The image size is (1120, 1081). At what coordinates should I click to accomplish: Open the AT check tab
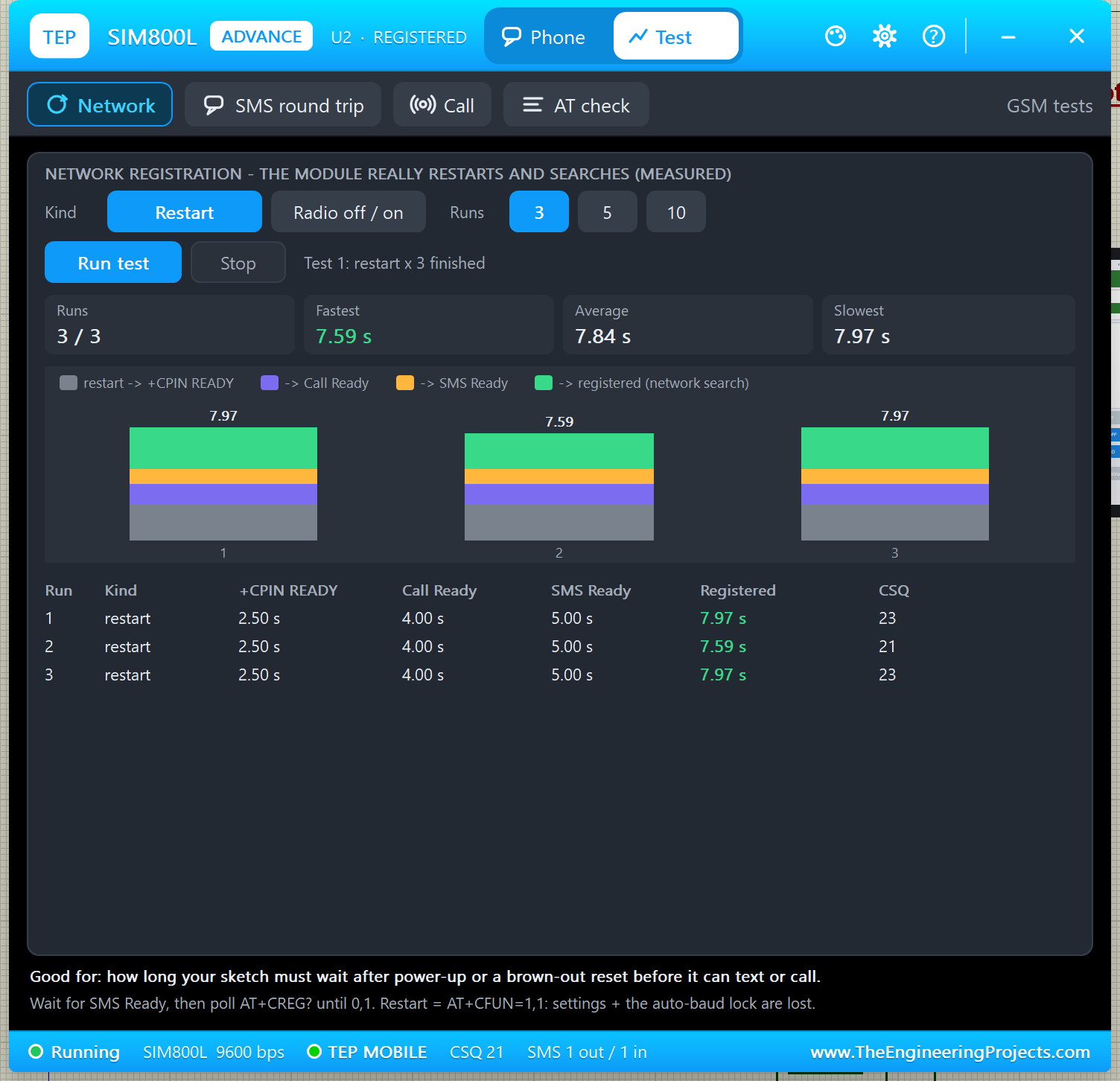tap(576, 104)
